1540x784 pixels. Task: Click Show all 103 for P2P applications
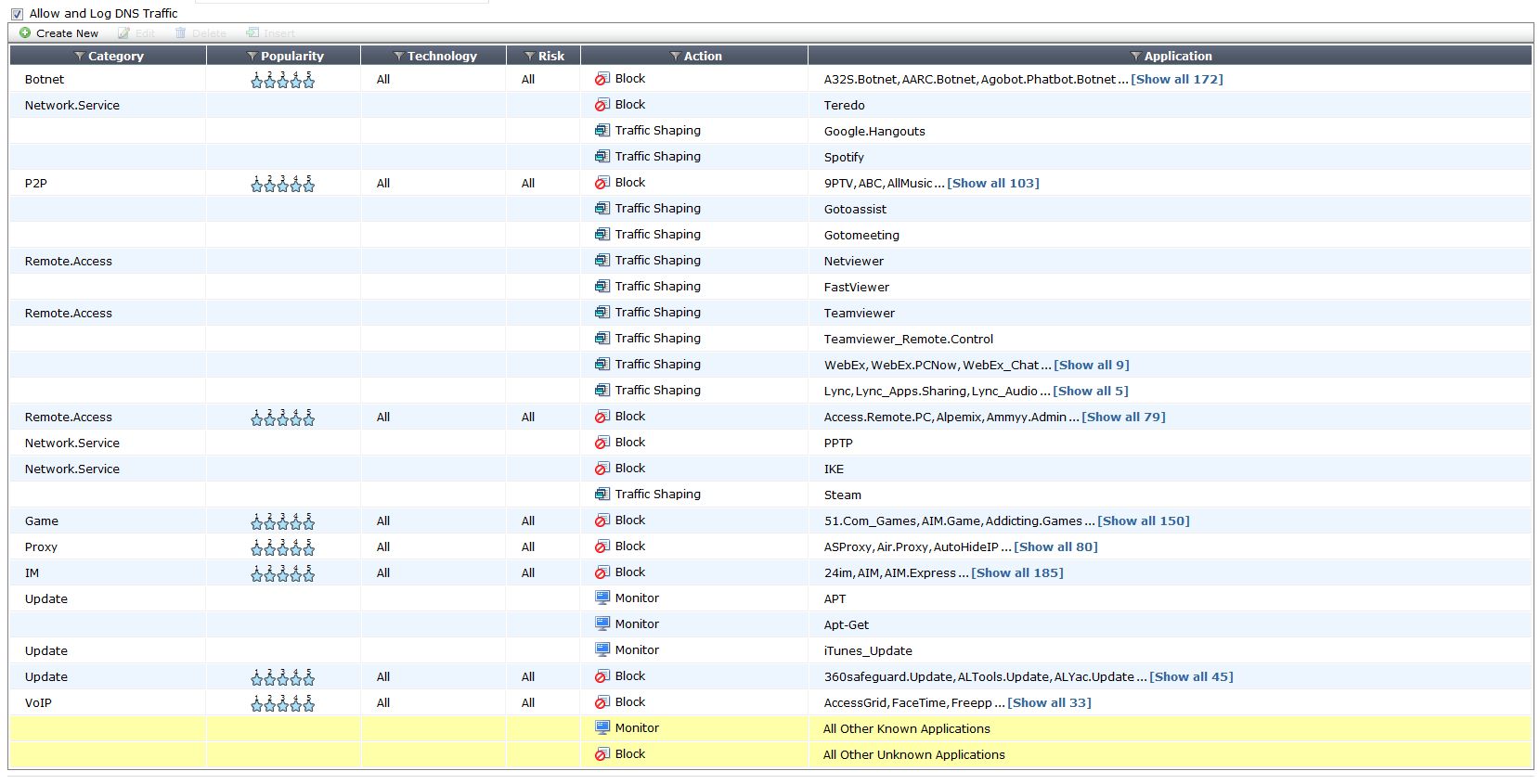click(992, 184)
